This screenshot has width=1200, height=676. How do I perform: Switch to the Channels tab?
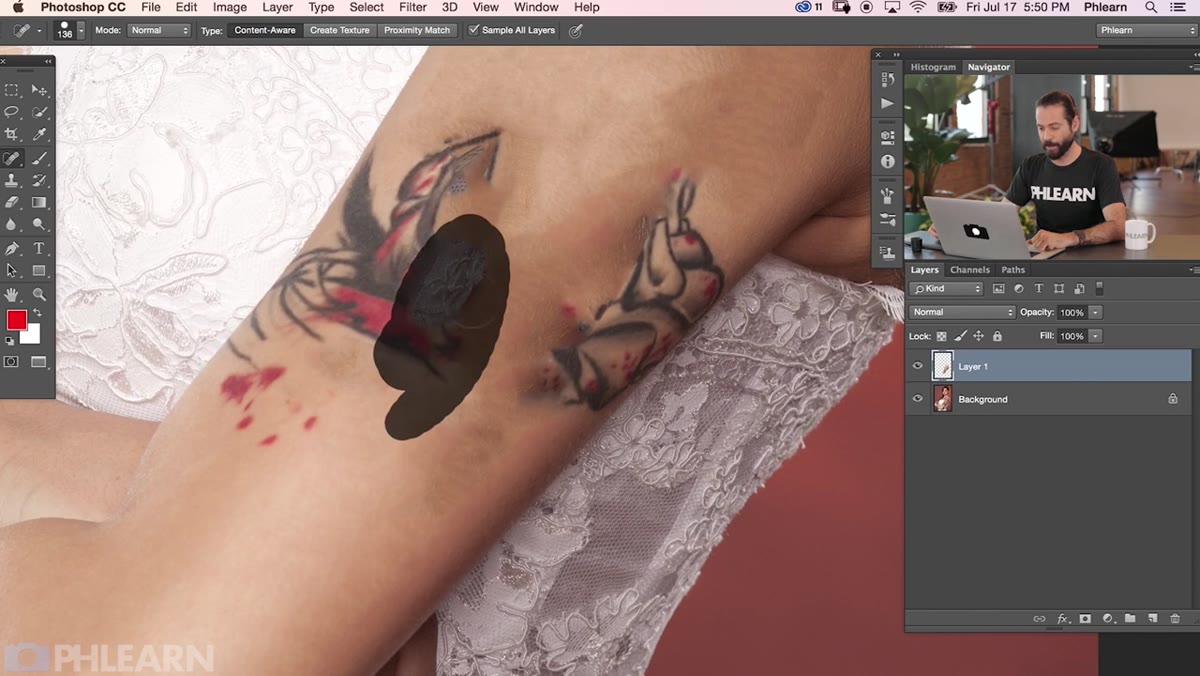[969, 270]
